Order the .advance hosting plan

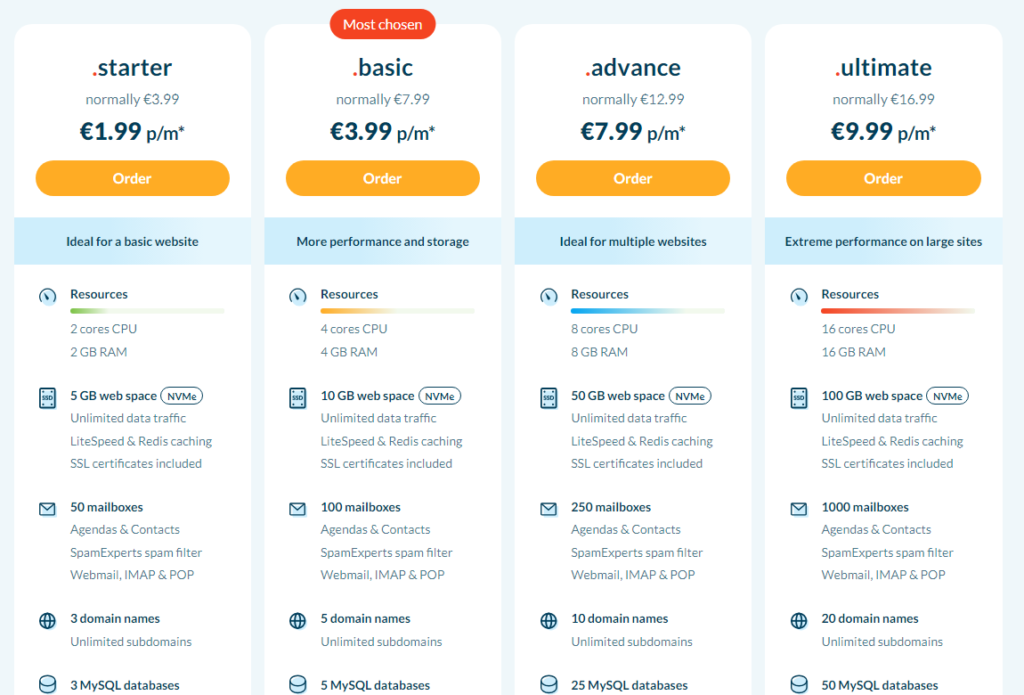tap(633, 178)
